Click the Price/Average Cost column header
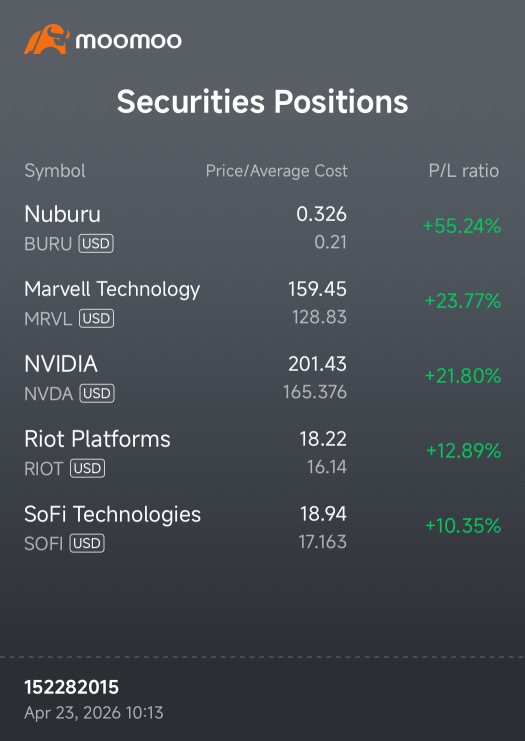Image resolution: width=525 pixels, height=741 pixels. (276, 171)
